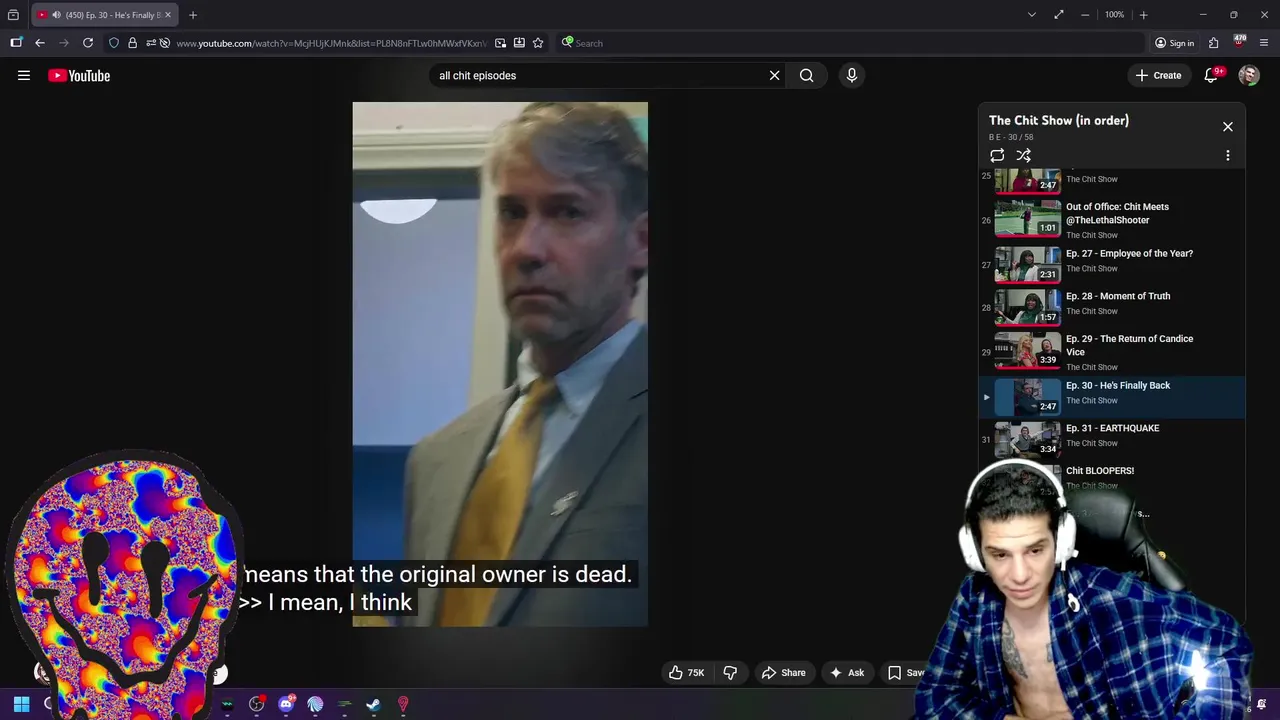Image resolution: width=1280 pixels, height=720 pixels.
Task: Click the Ep. 27 thumbnail showing 2:31
Action: [x=1027, y=265]
